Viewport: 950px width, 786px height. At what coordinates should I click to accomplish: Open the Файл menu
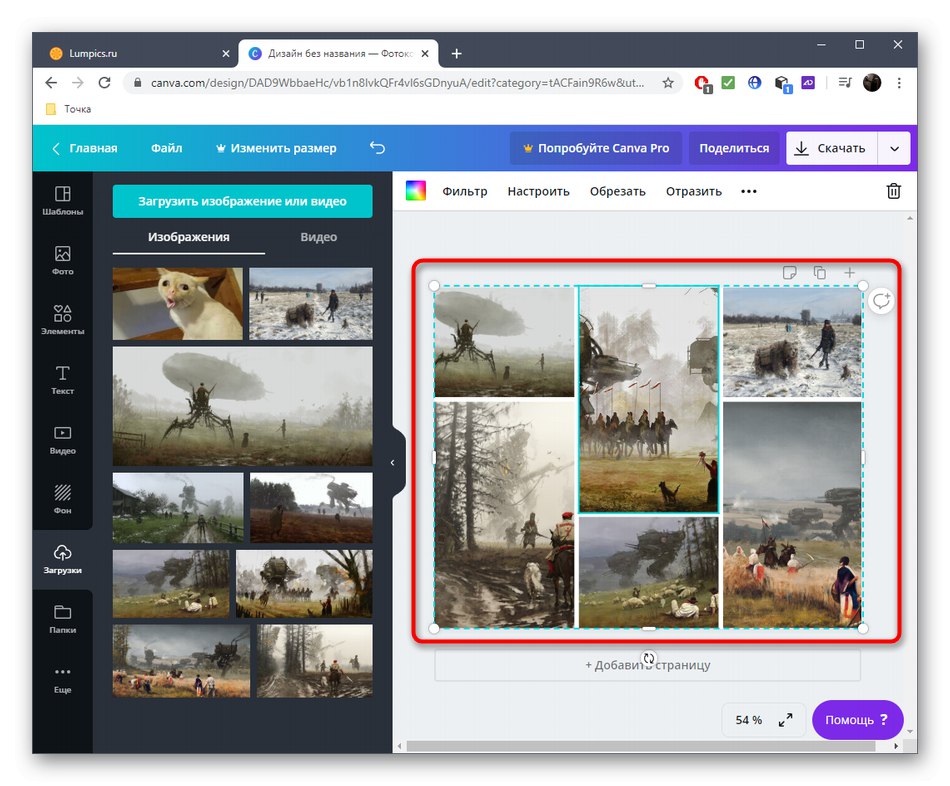pyautogui.click(x=167, y=148)
